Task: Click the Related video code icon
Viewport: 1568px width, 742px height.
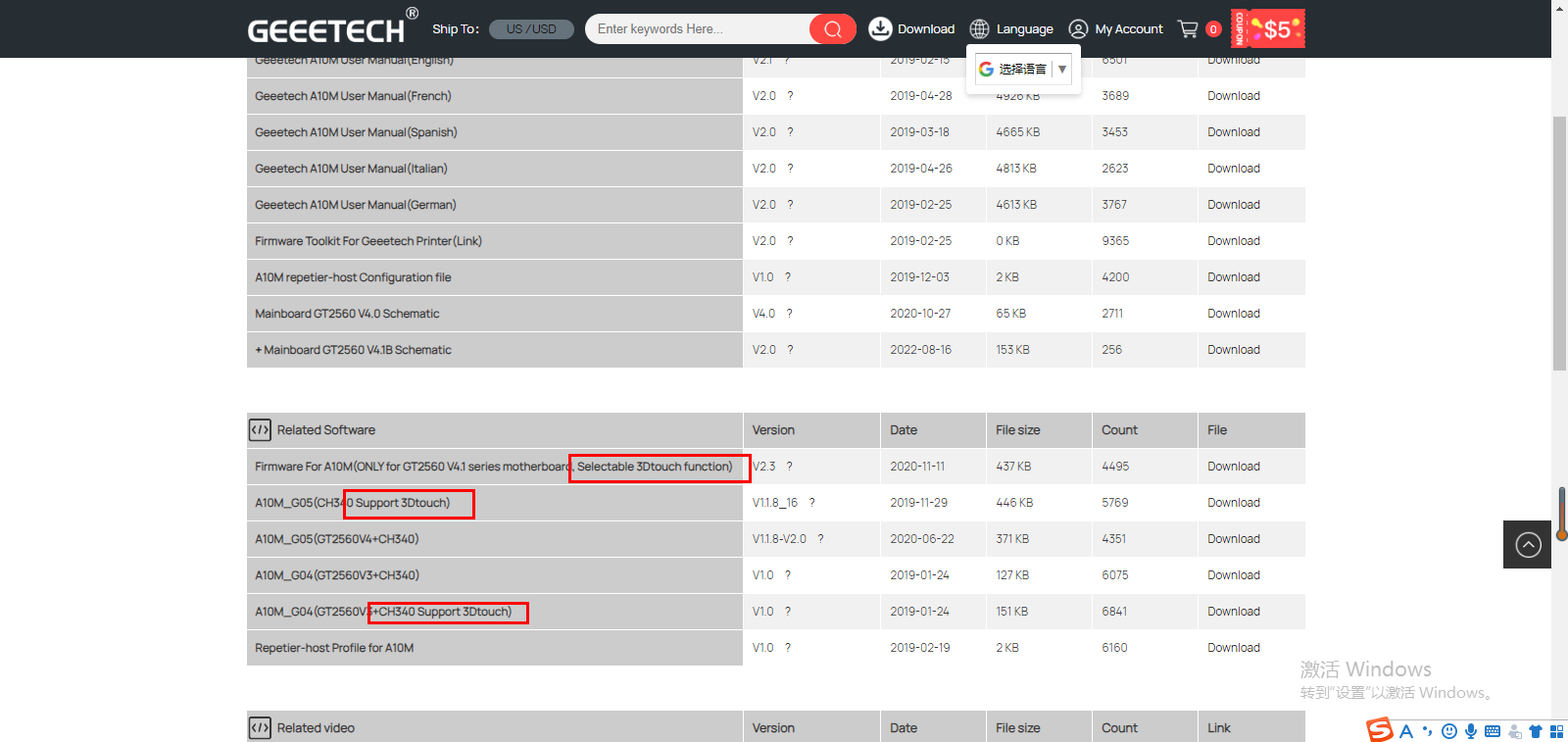Action: pyautogui.click(x=260, y=727)
